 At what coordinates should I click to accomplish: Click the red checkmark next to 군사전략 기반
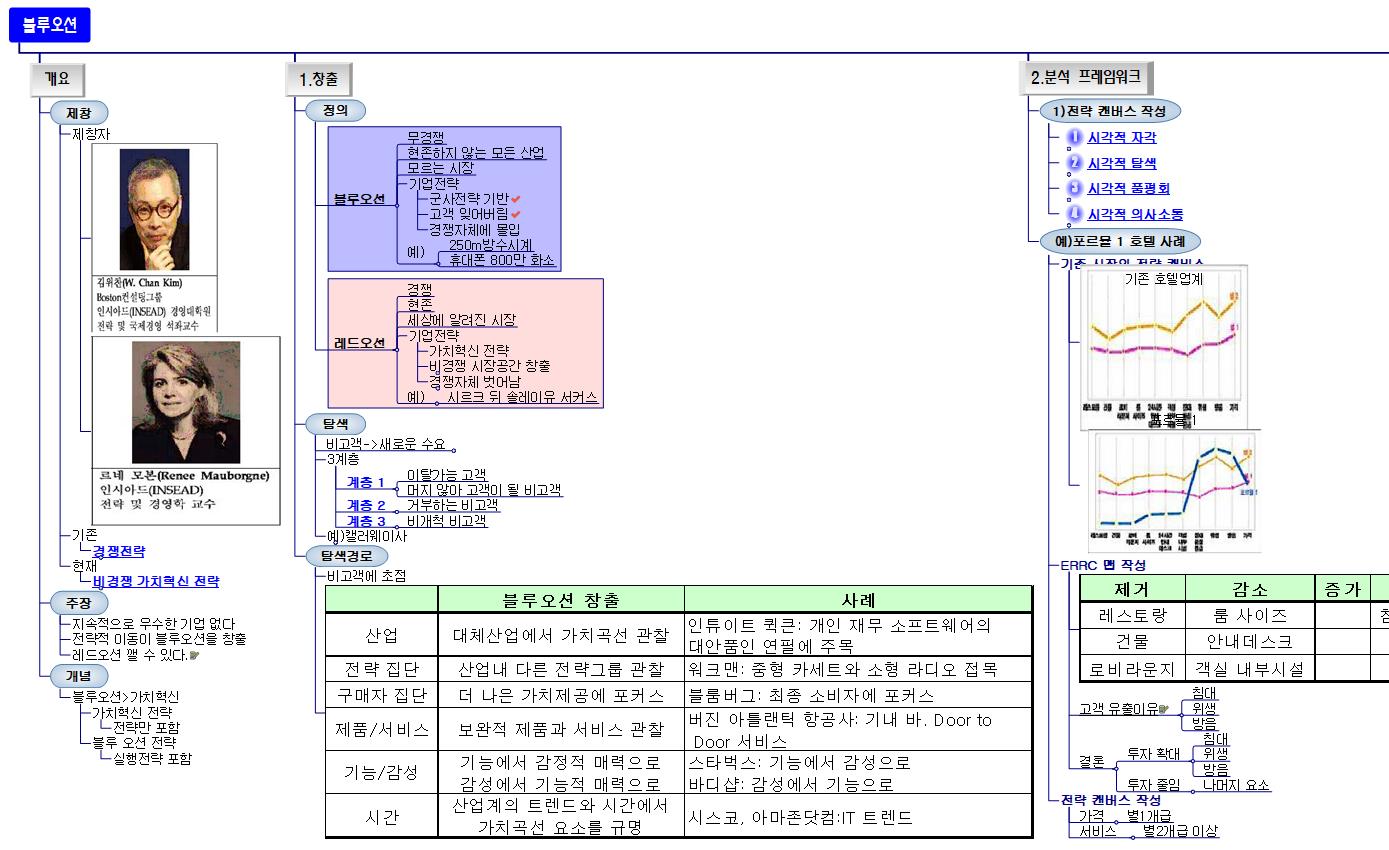coord(516,199)
